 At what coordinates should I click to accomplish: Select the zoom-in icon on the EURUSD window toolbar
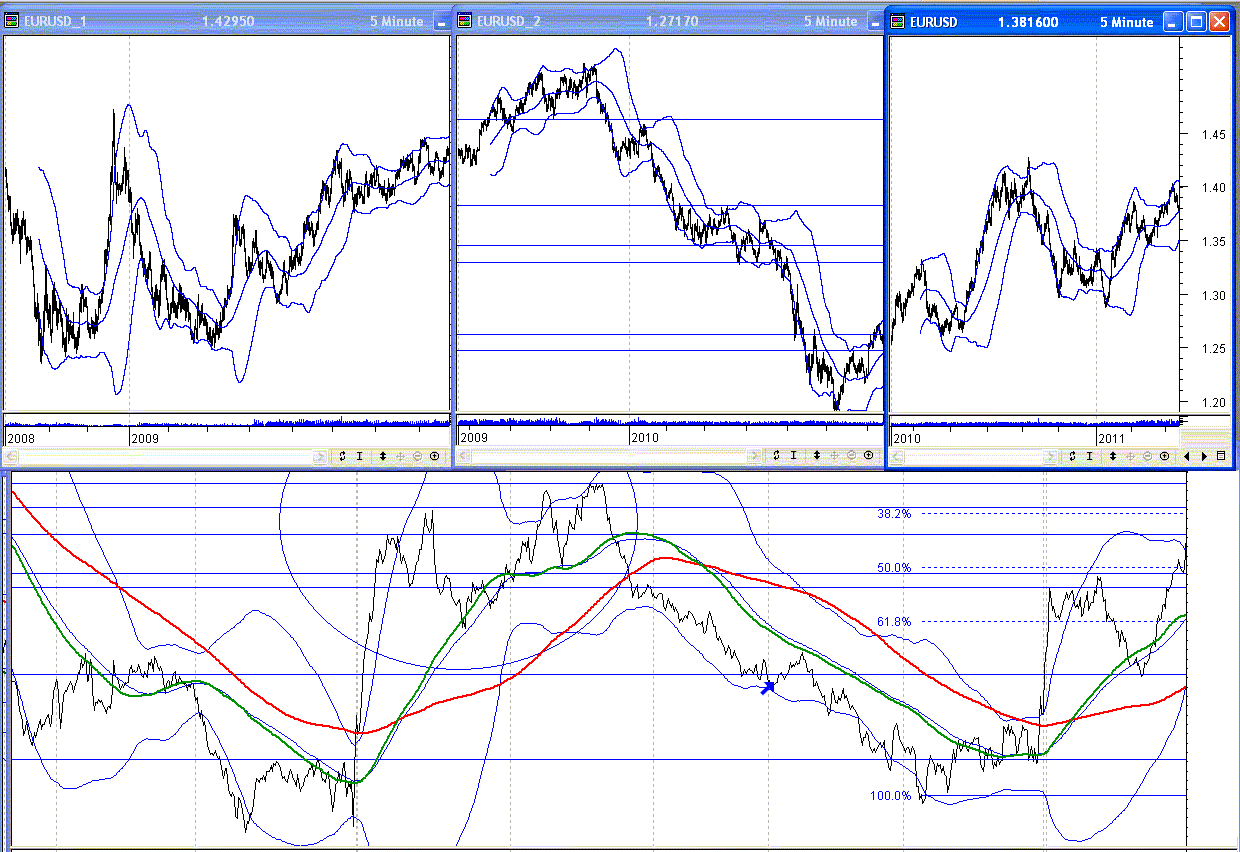(x=1164, y=456)
